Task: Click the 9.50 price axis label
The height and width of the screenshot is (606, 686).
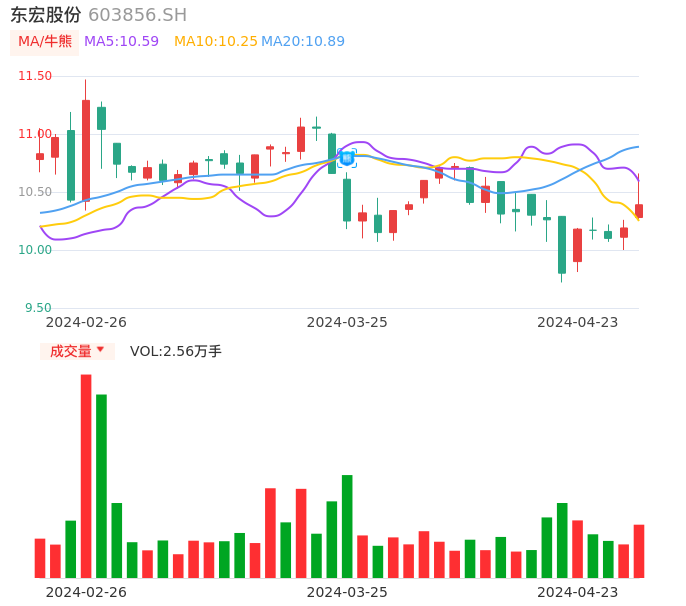Action: (38, 308)
